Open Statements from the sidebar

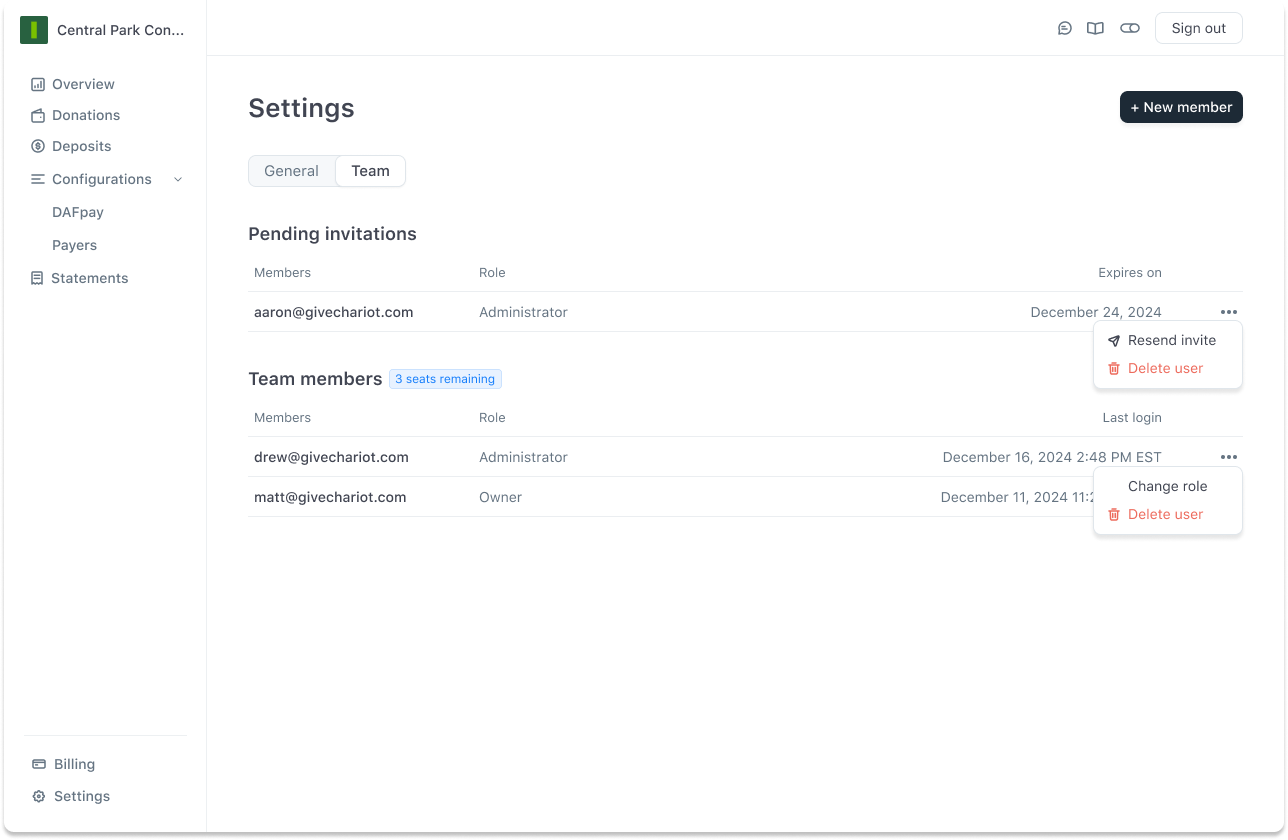(89, 278)
